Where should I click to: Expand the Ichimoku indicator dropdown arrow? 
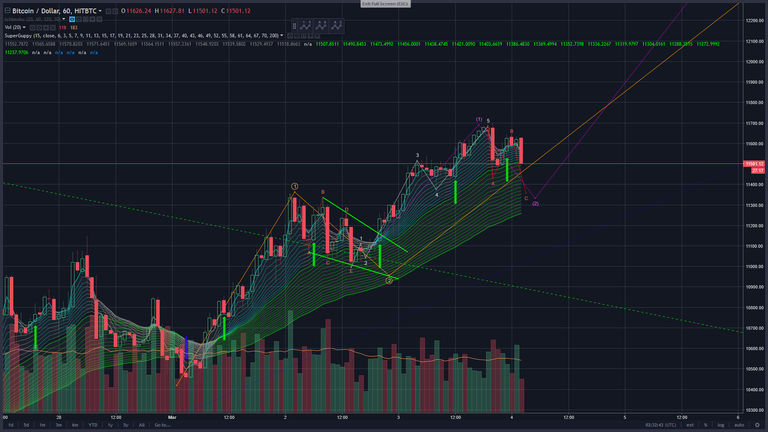tap(64, 19)
